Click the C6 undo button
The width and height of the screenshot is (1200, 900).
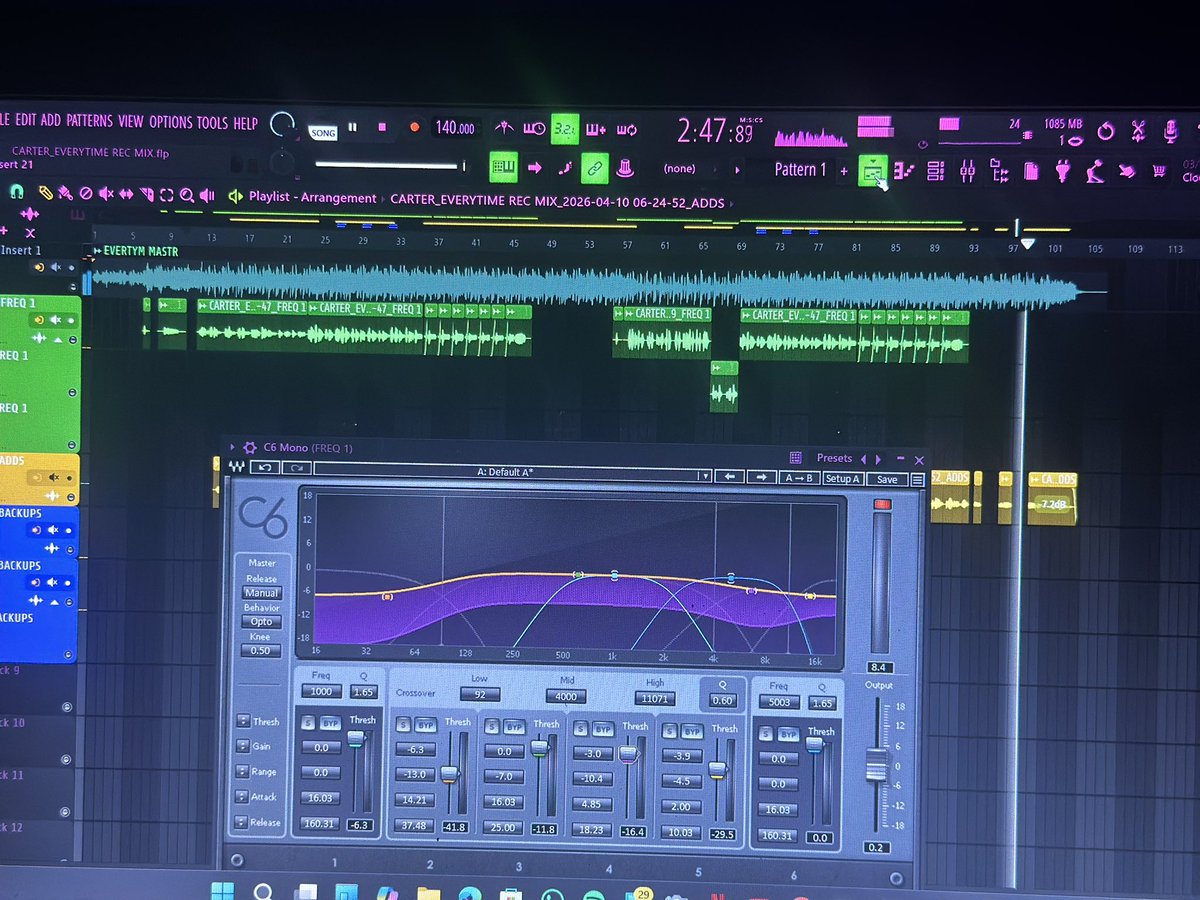[266, 467]
